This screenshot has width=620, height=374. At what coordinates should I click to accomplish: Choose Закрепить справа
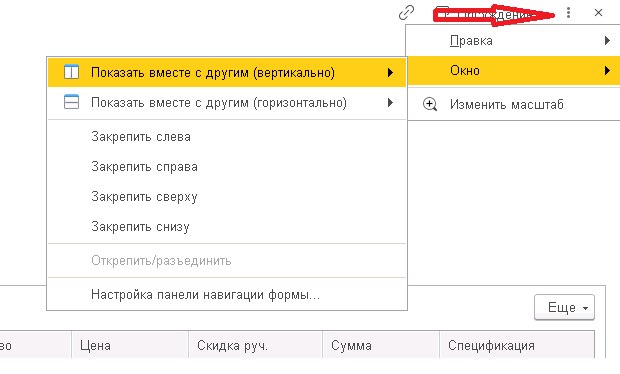pyautogui.click(x=227, y=167)
